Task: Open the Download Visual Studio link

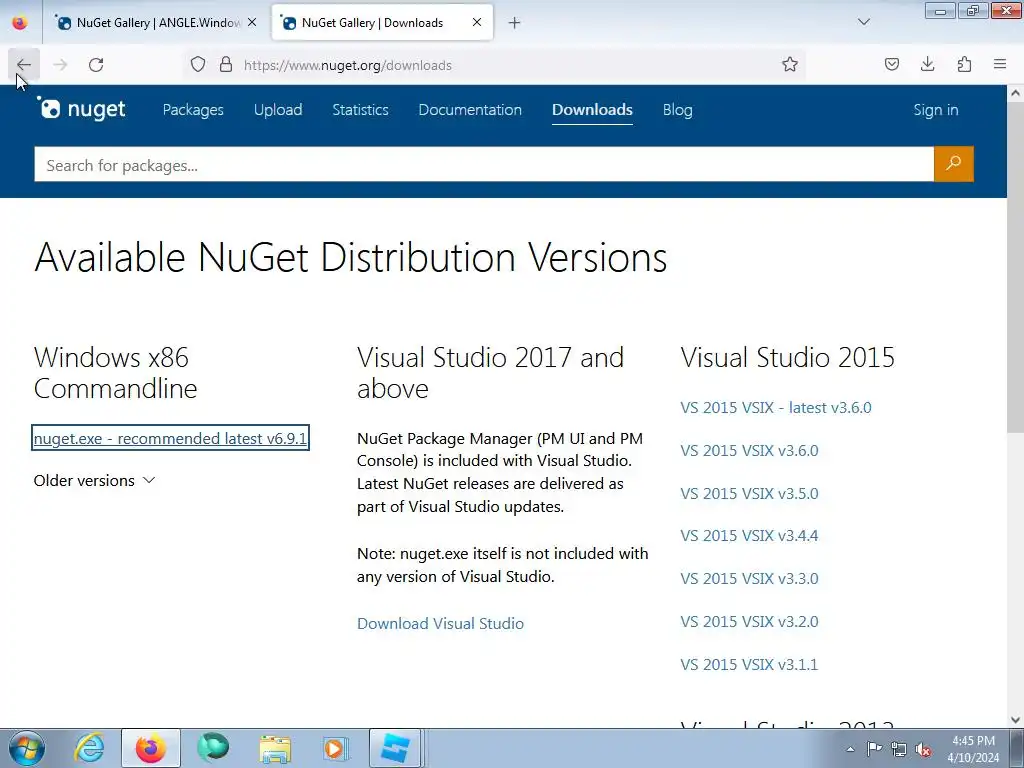Action: coord(440,624)
